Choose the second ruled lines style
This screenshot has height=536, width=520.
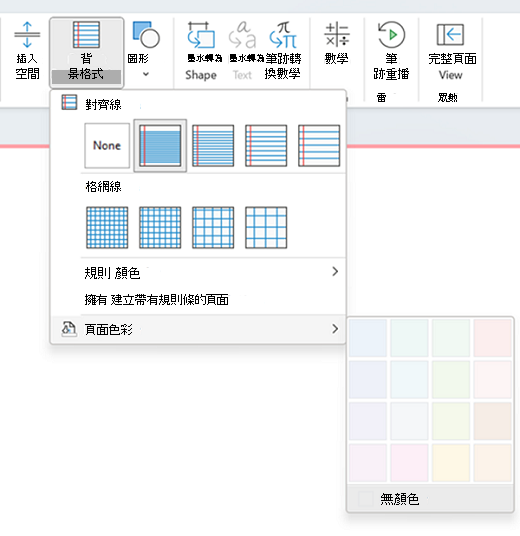point(213,146)
